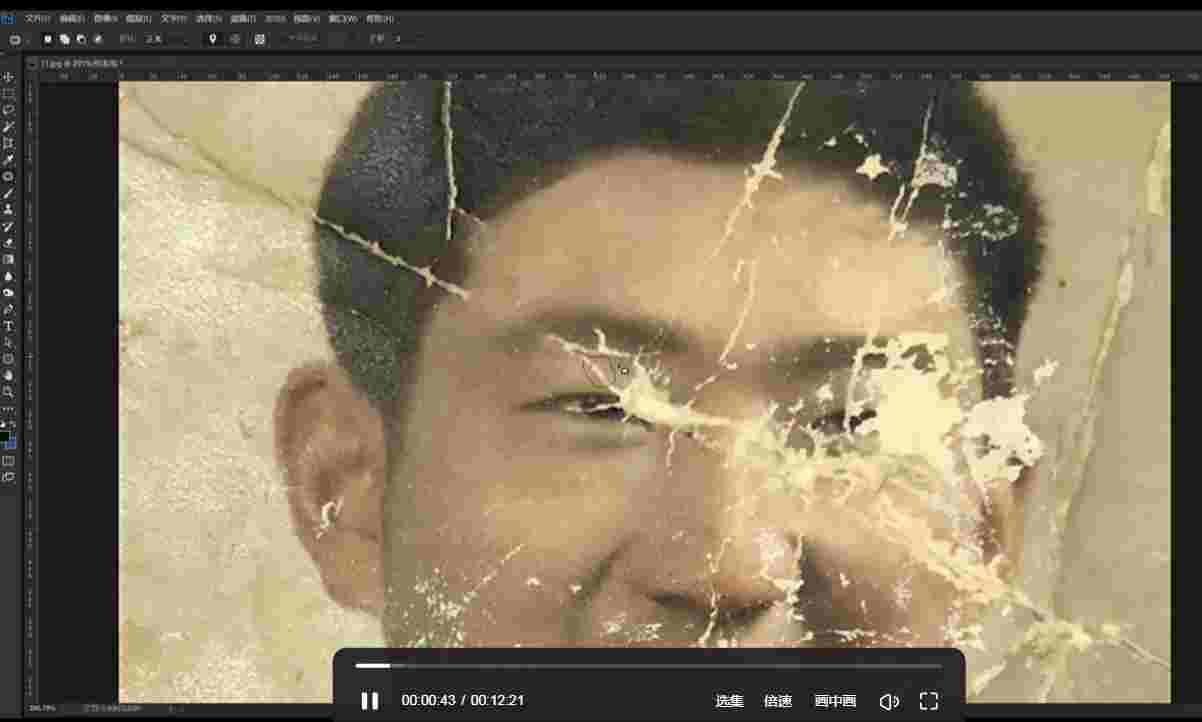The height and width of the screenshot is (722, 1202).
Task: Select the Clone Stamp tool
Action: tap(8, 209)
